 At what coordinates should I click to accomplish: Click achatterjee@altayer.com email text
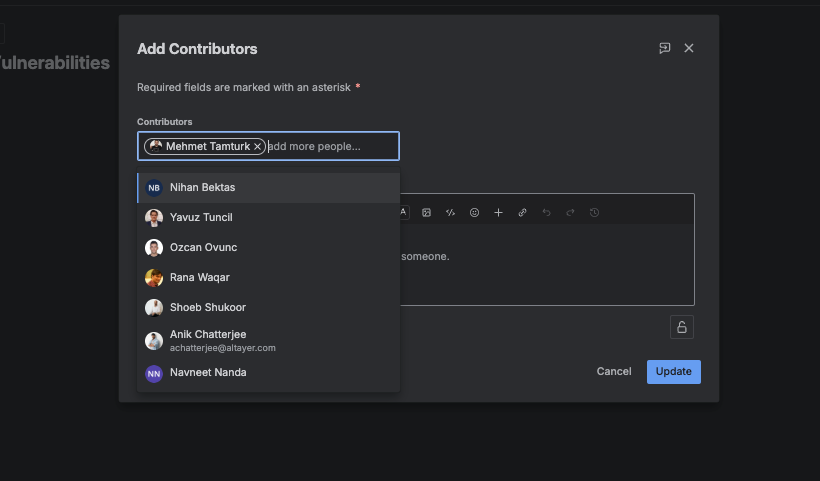pyautogui.click(x=223, y=348)
